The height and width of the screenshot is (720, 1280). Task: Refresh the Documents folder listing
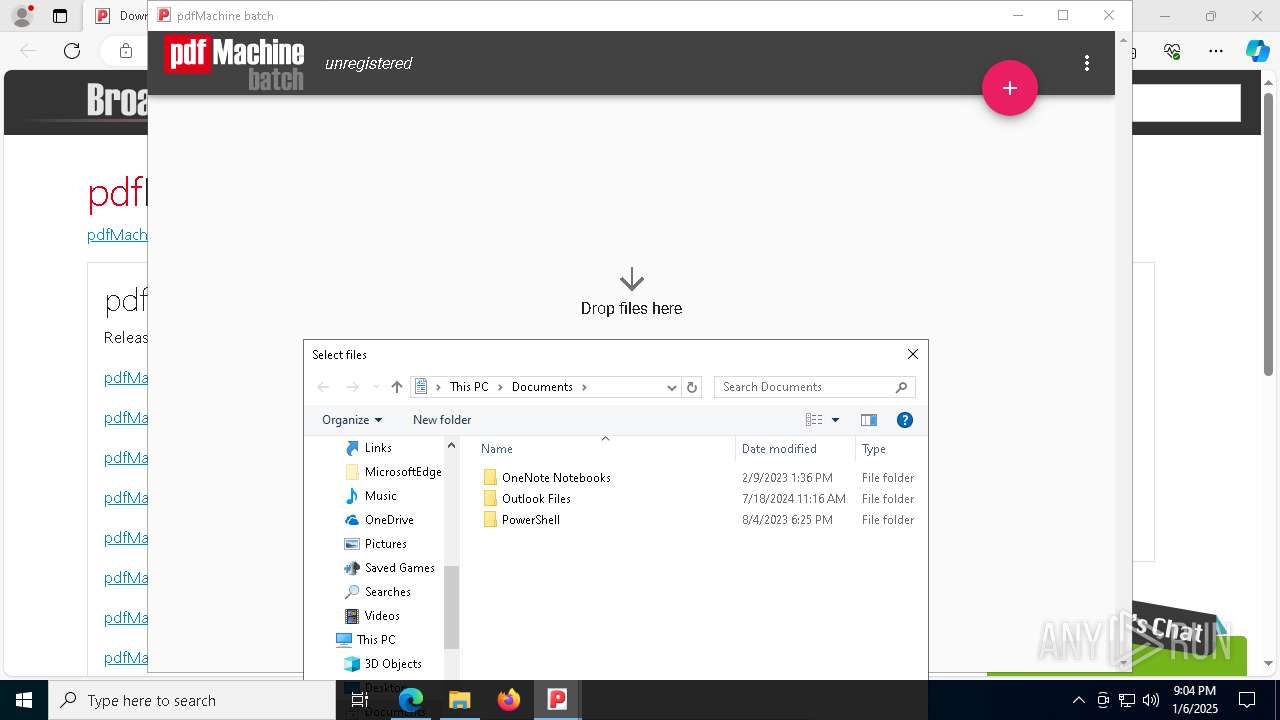pyautogui.click(x=692, y=387)
